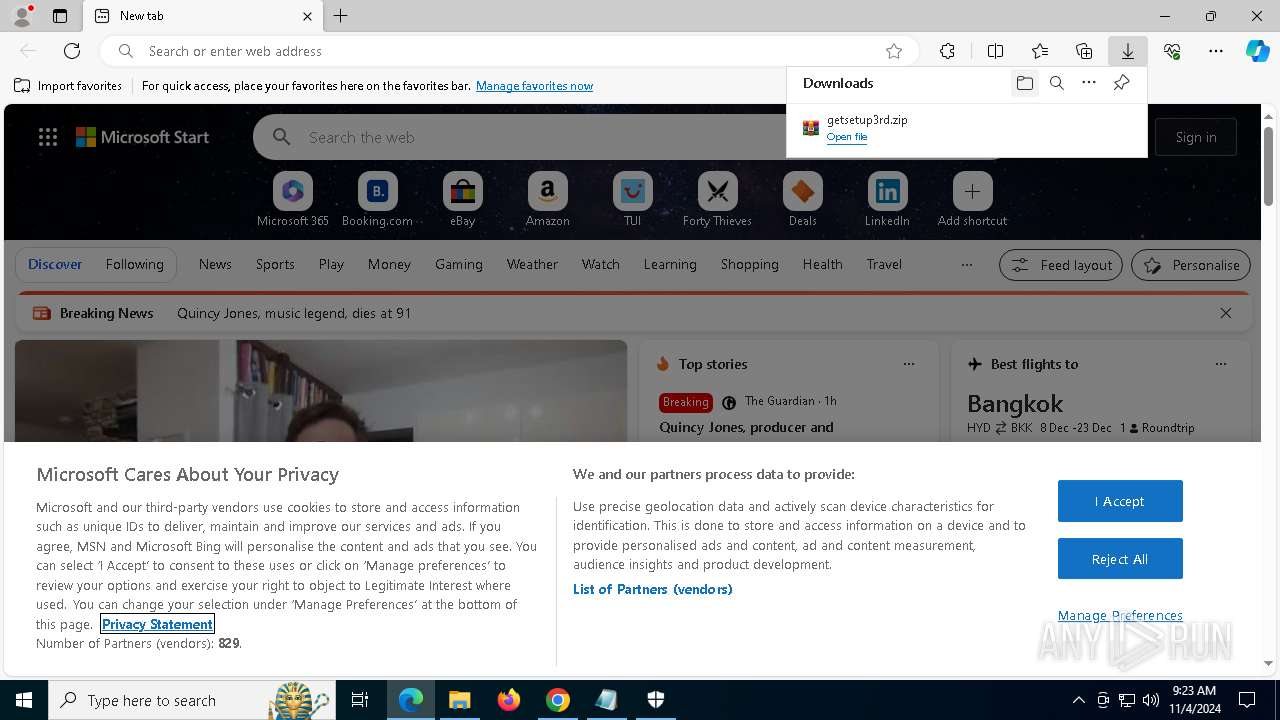This screenshot has height=720, width=1280.
Task: Toggle split screen view icon
Action: coord(995,51)
